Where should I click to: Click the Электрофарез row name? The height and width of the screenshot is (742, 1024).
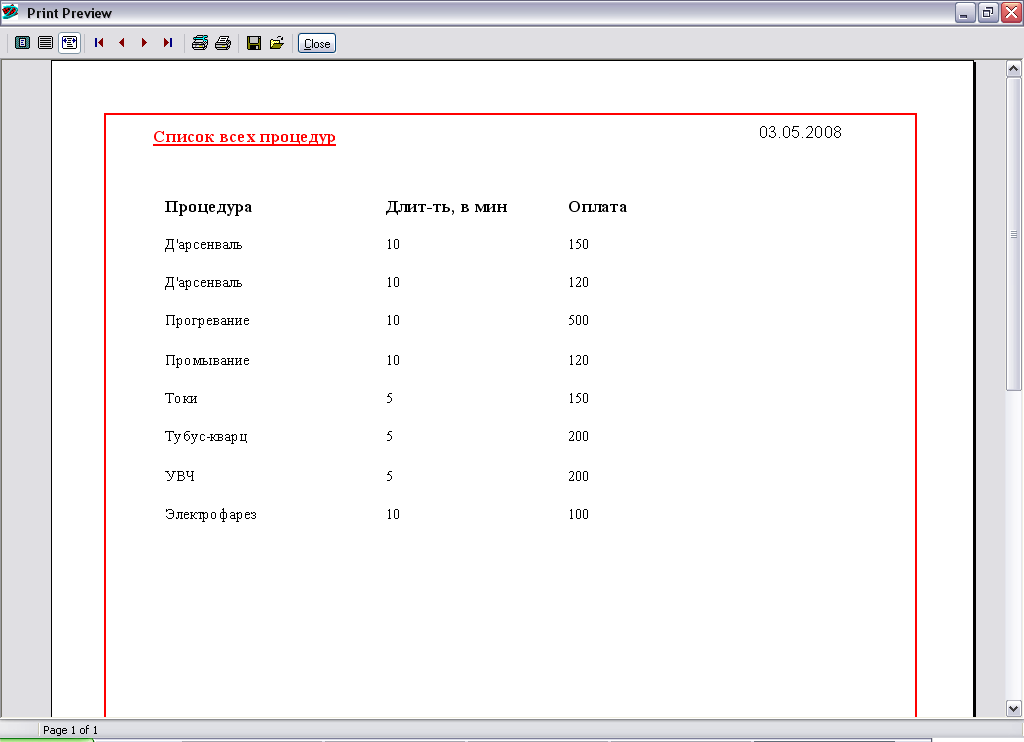pos(210,515)
